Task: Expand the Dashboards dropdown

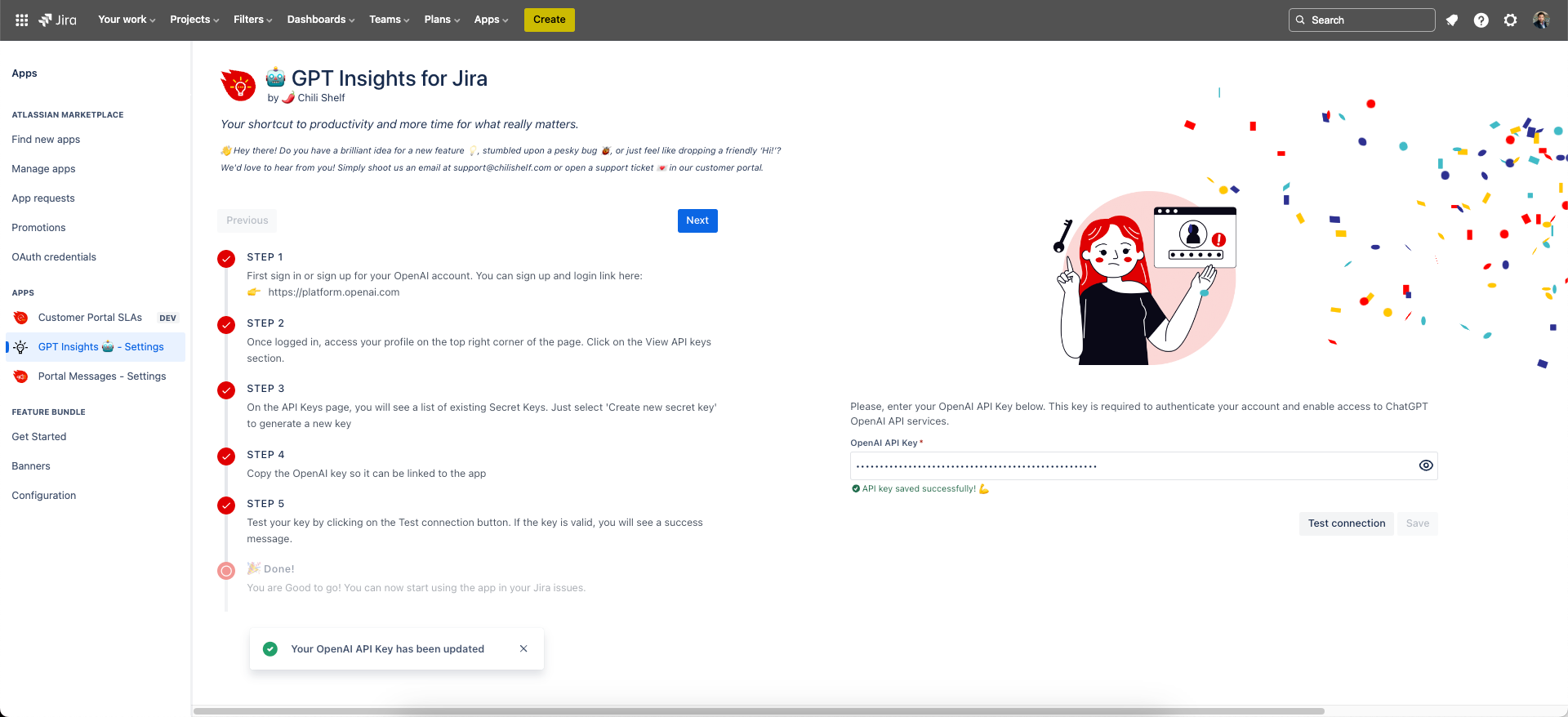Action: point(321,20)
